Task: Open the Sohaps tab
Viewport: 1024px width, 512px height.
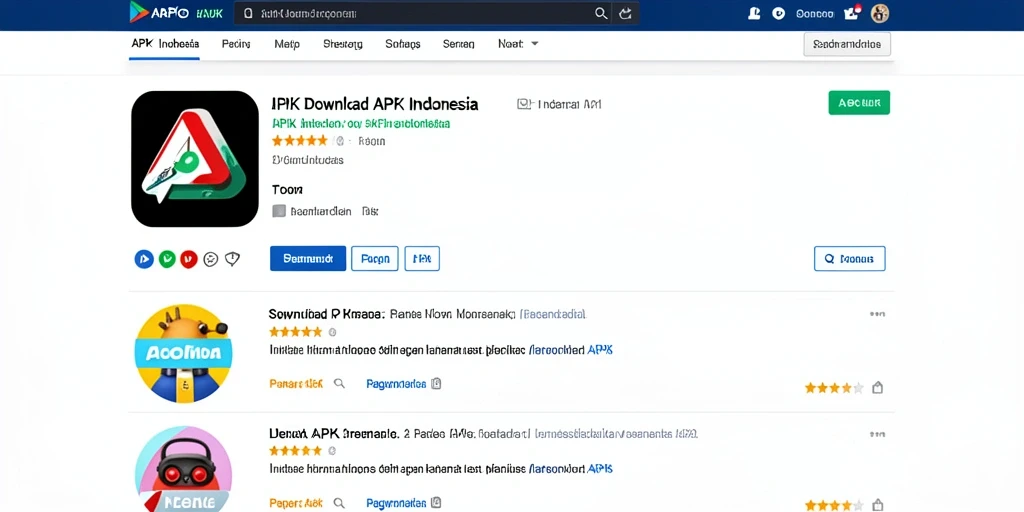Action: click(403, 44)
